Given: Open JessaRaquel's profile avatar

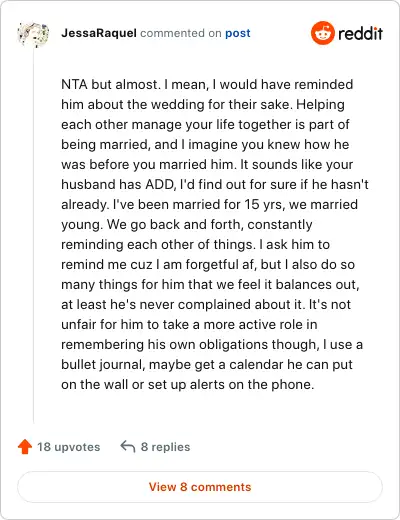Looking at the screenshot, I should tap(33, 34).
